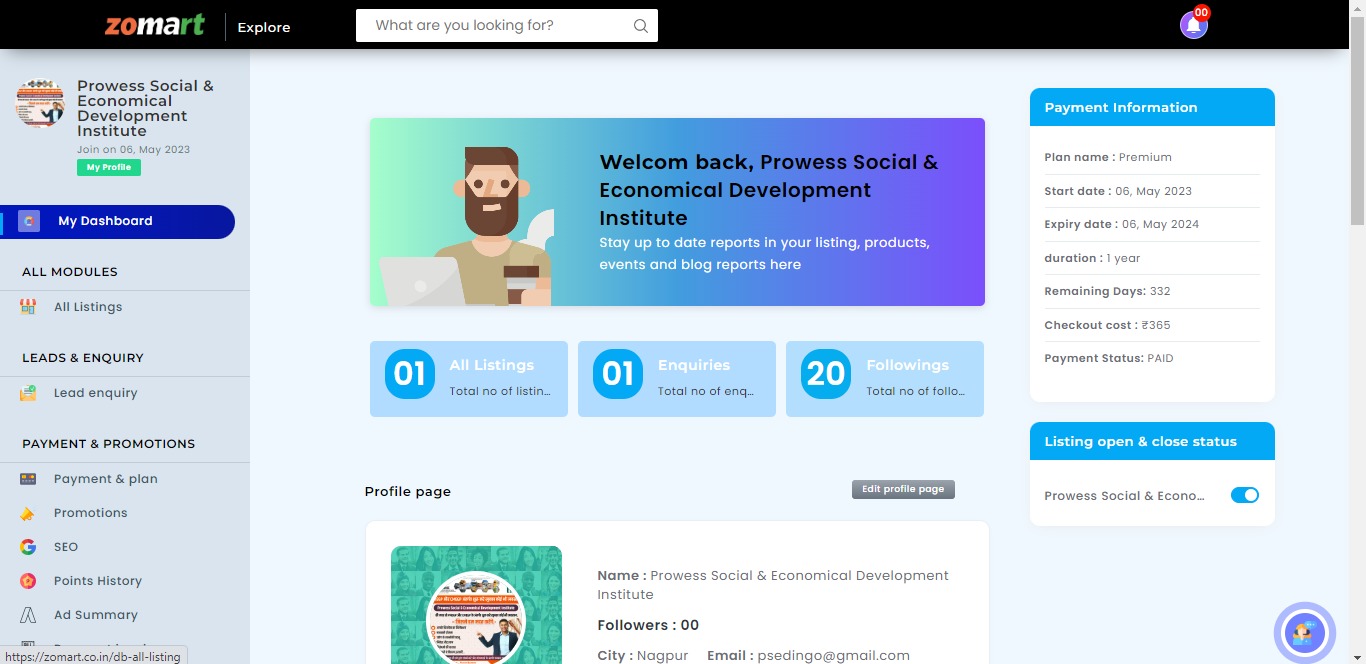Click the notification bell icon

pos(1193,25)
